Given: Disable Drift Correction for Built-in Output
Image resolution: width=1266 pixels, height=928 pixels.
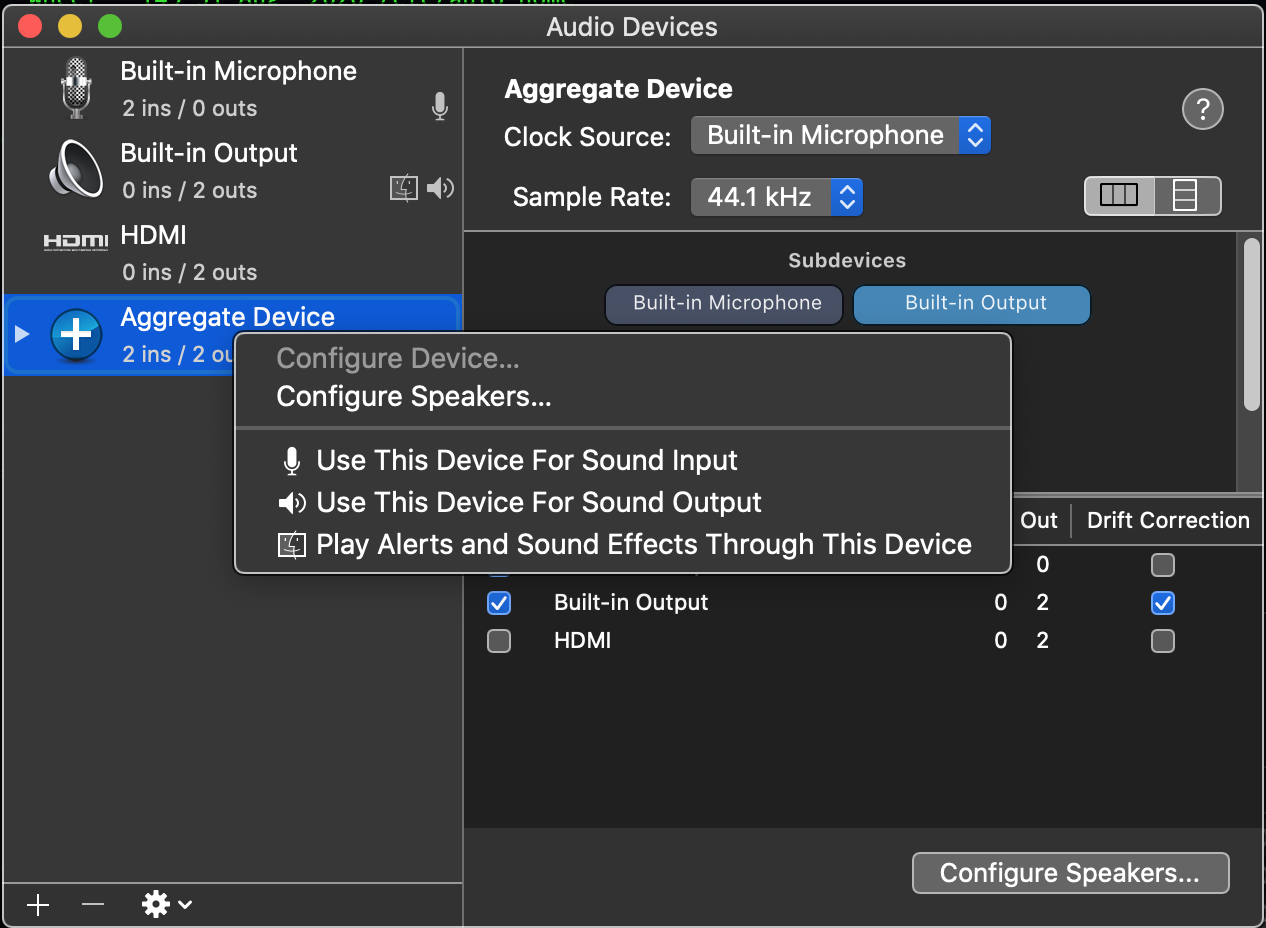Looking at the screenshot, I should click(1162, 603).
